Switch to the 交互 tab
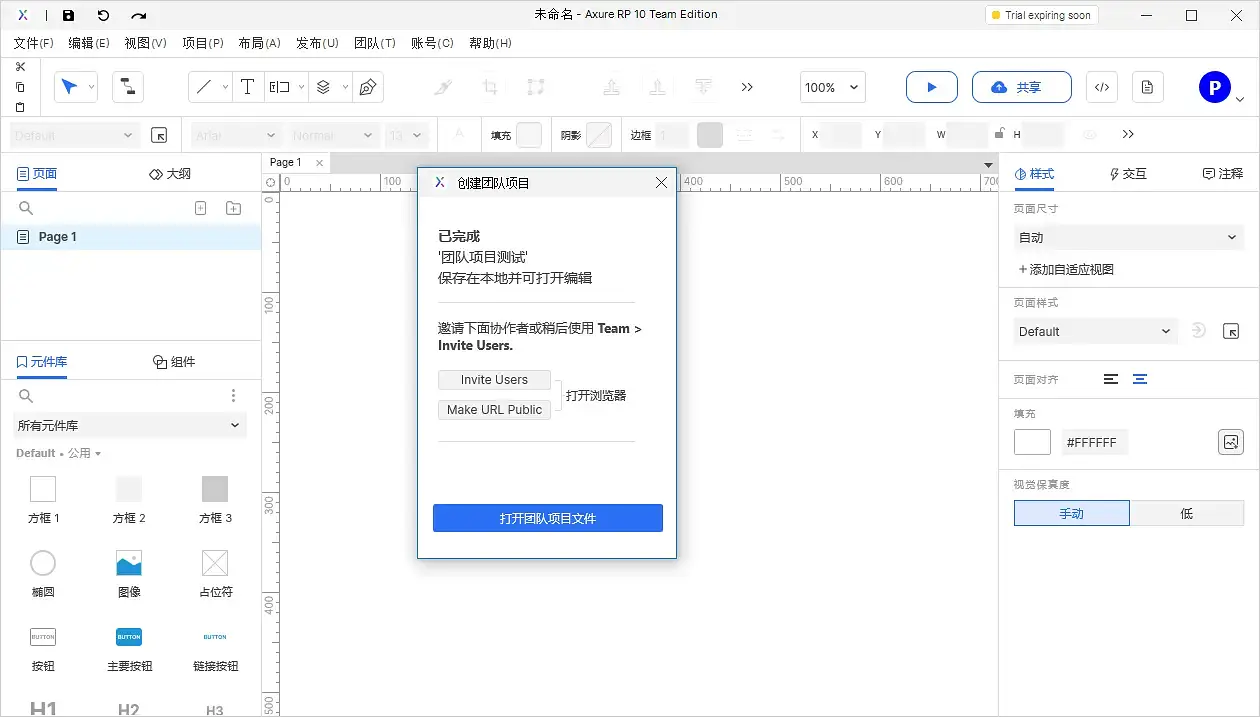The width and height of the screenshot is (1260, 717). [x=1127, y=173]
